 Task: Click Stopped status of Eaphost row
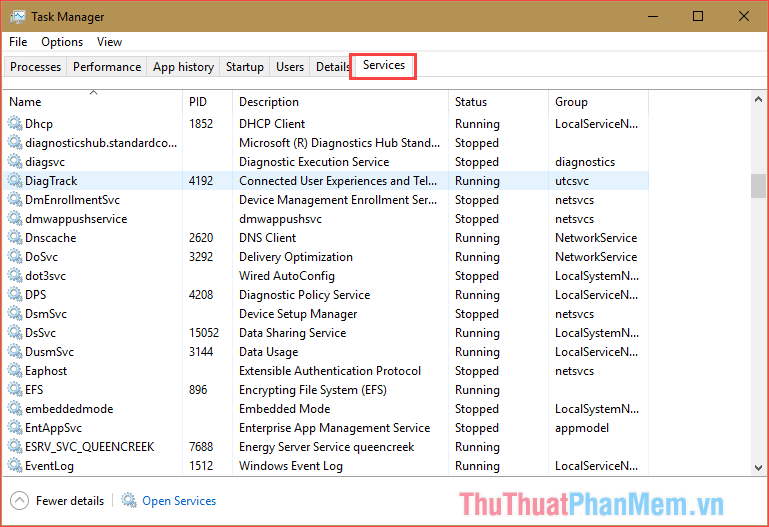(x=477, y=371)
